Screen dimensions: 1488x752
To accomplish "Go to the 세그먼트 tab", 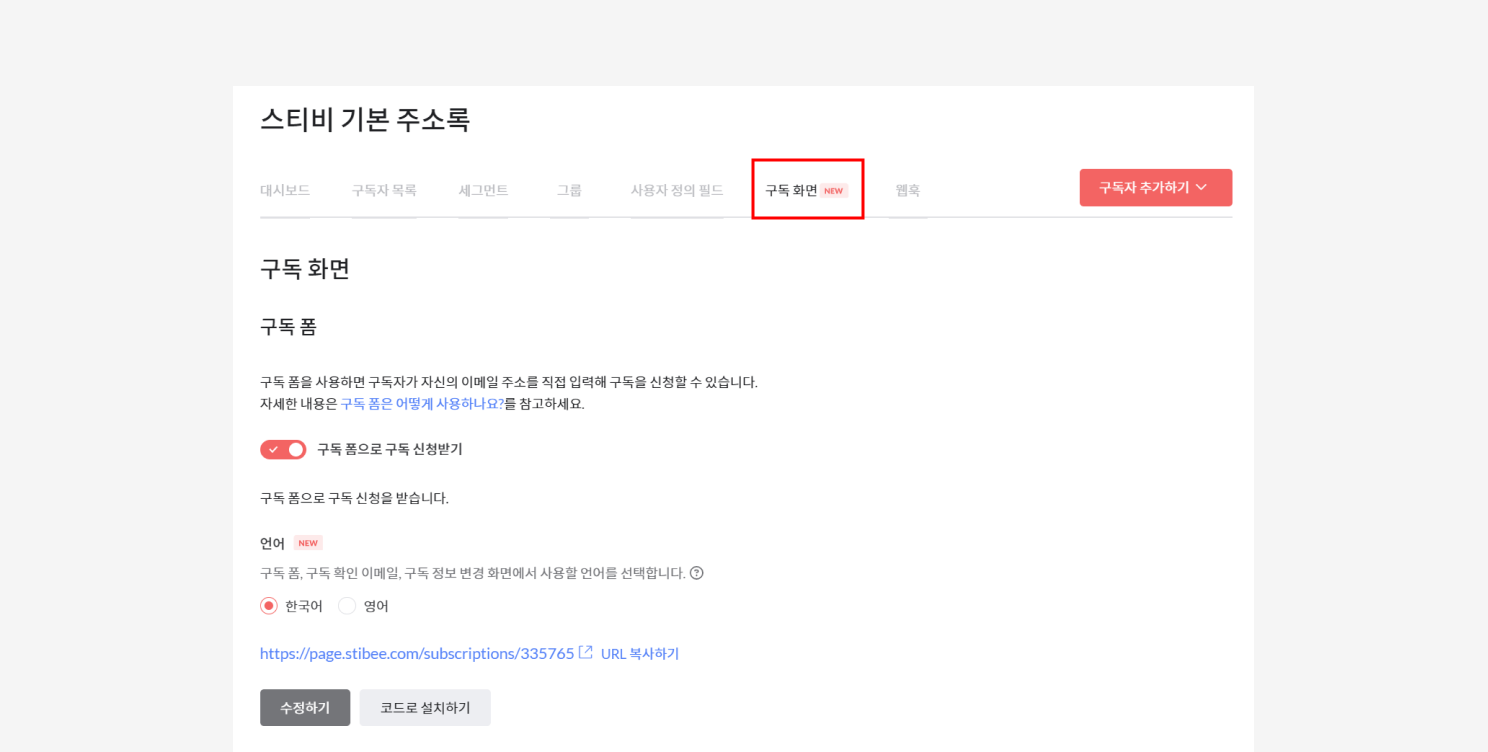I will pos(483,190).
